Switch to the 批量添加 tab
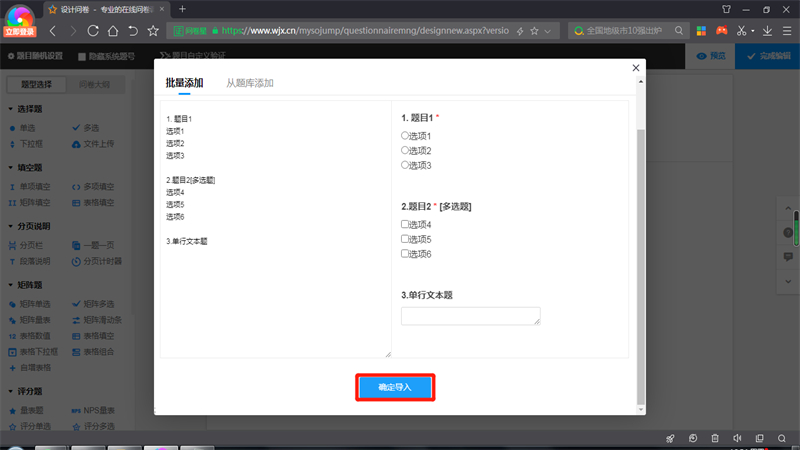The width and height of the screenshot is (800, 450). click(x=184, y=83)
